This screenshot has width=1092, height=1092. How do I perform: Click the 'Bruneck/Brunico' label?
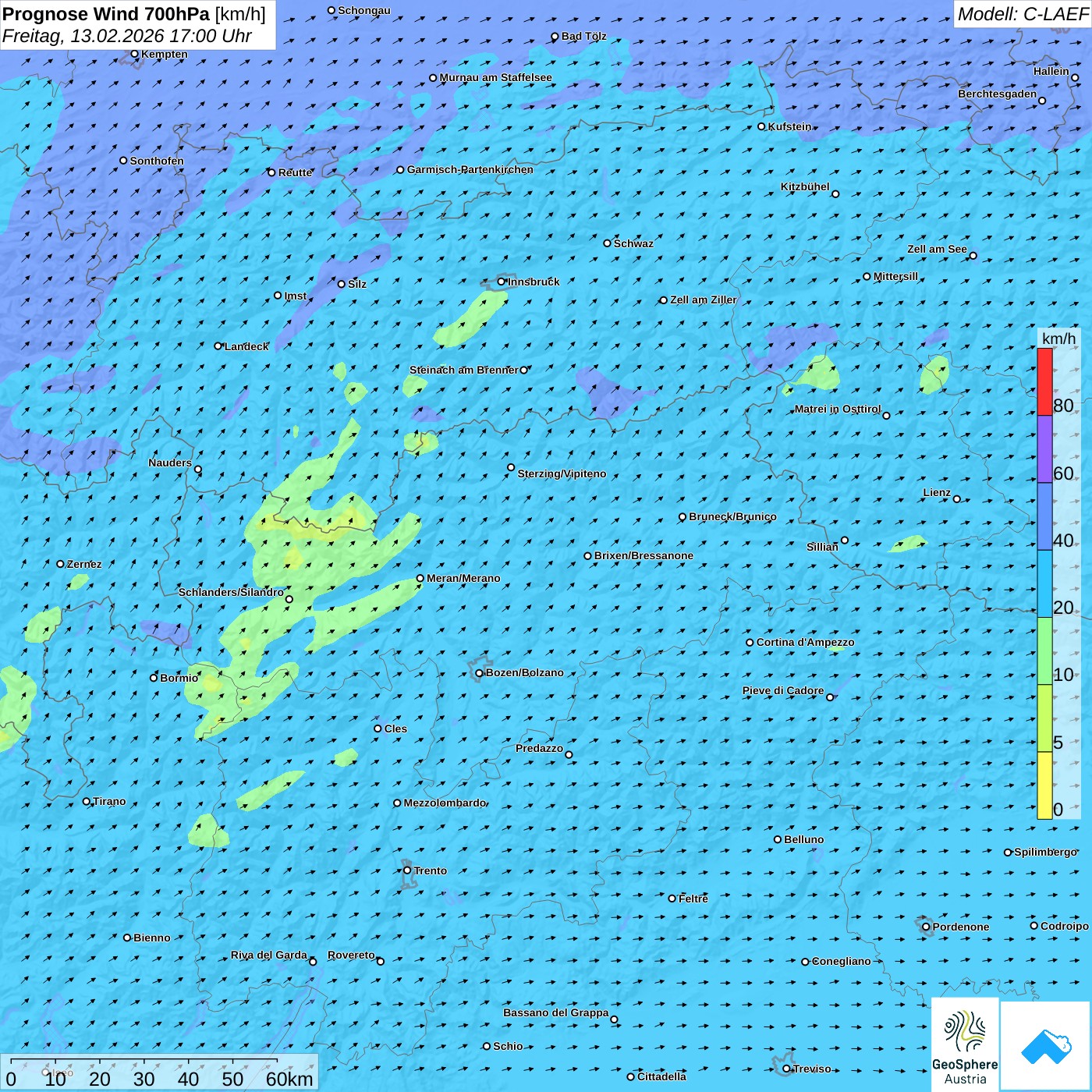pos(732,516)
